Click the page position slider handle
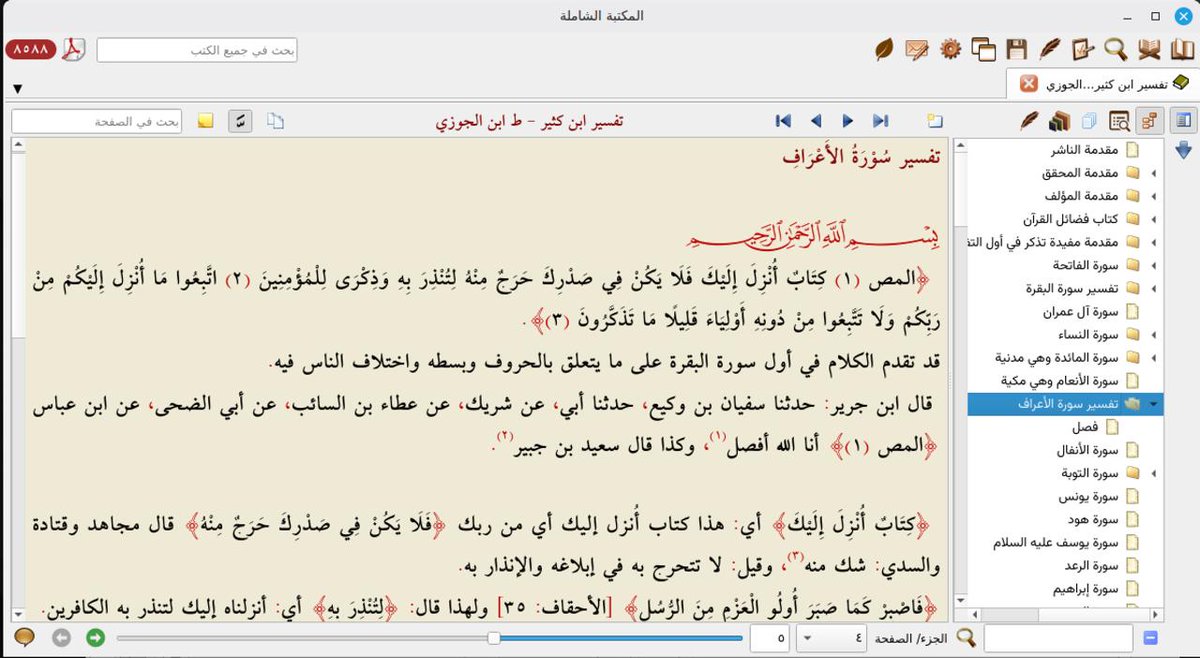Screen dimensions: 1200x658 pos(494,637)
